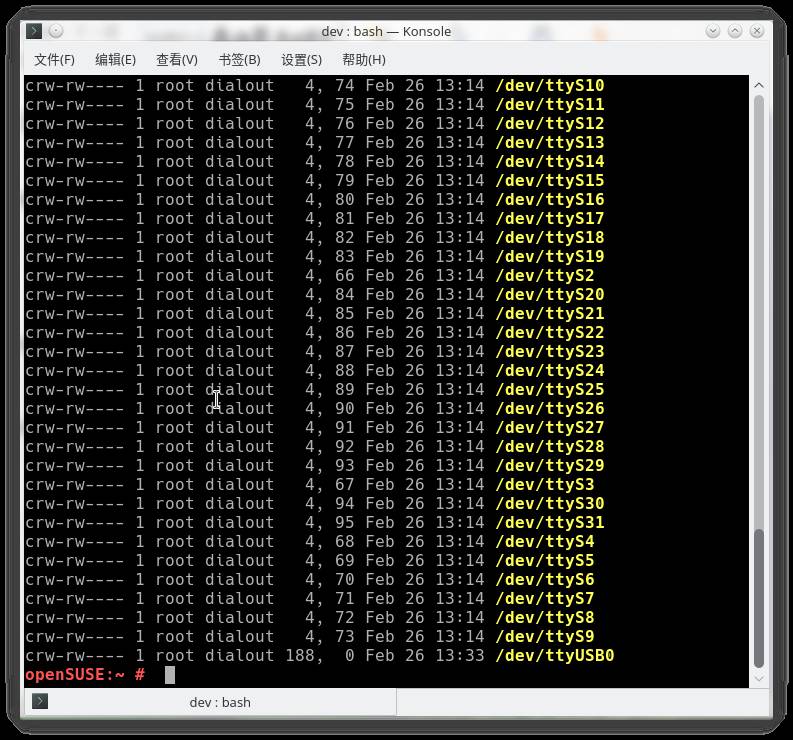Click the /dev/ttyS9 entry

(545, 637)
